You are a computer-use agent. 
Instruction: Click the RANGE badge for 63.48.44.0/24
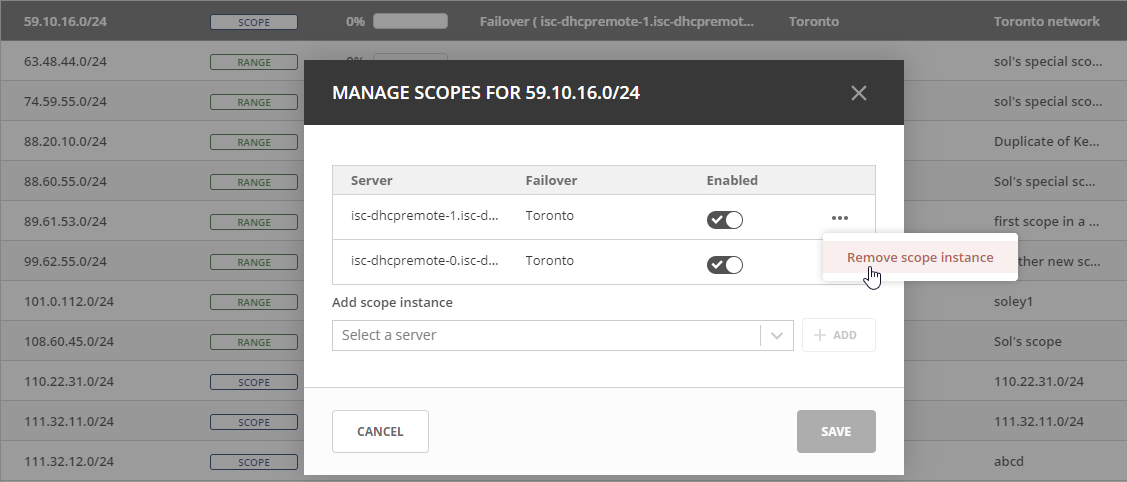click(254, 62)
